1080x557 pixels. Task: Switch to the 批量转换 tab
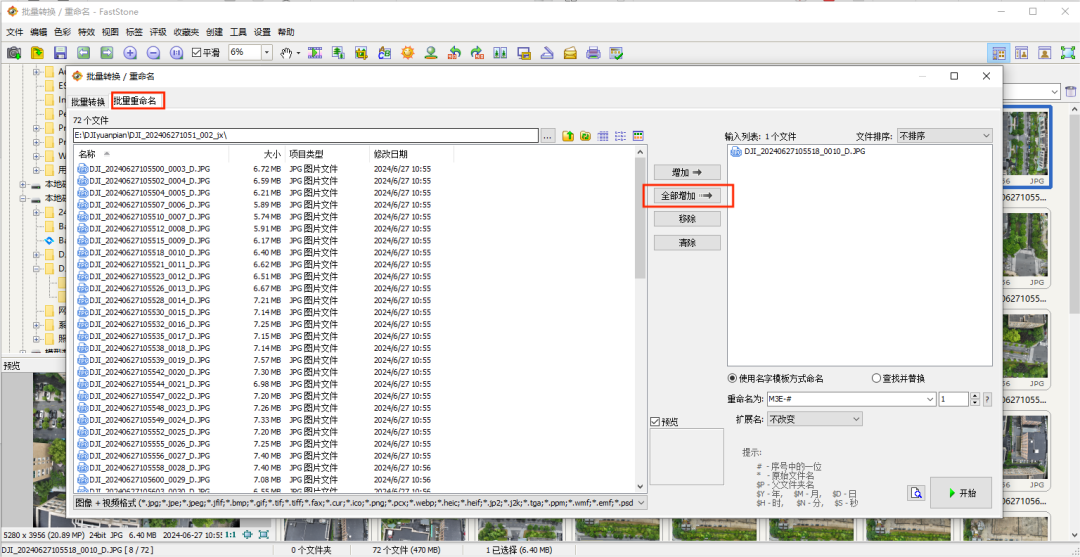click(88, 102)
